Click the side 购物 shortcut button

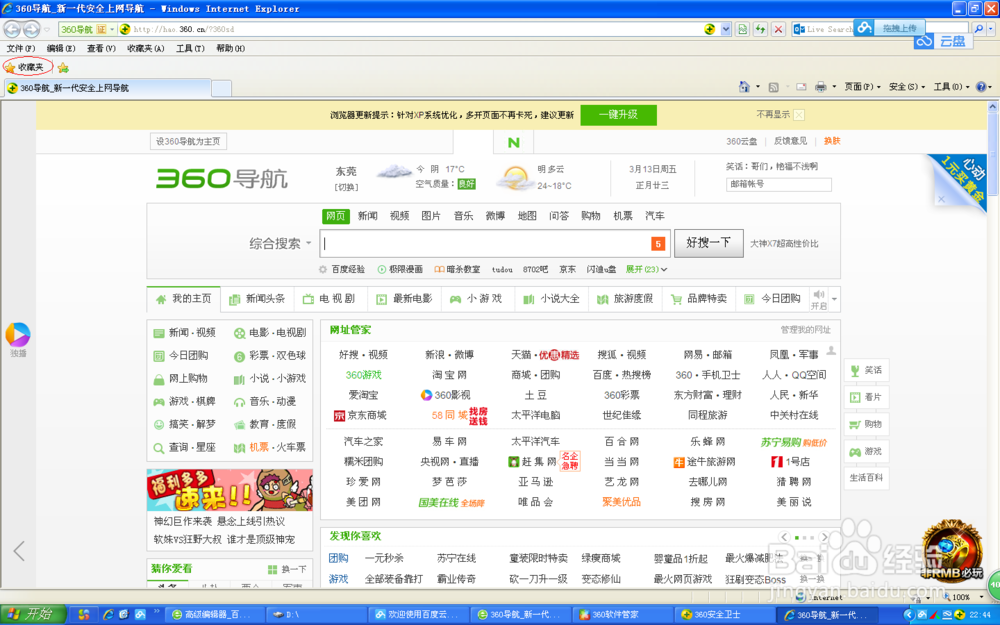point(866,424)
